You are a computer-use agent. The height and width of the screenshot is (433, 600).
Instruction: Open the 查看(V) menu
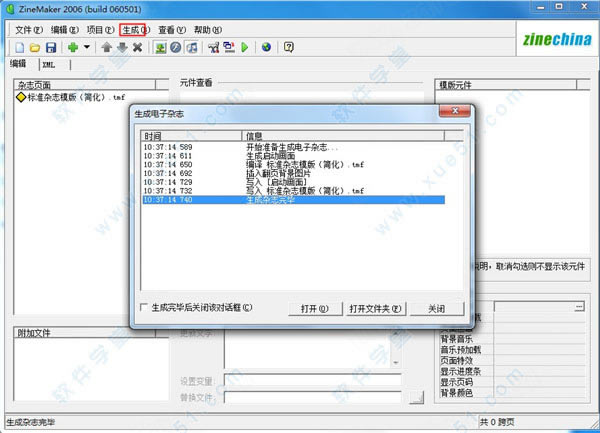(x=172, y=30)
